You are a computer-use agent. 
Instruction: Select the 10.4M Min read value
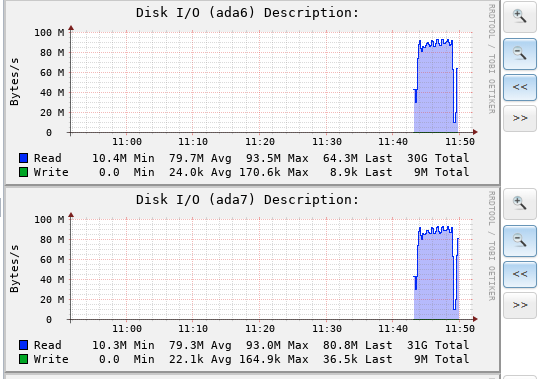pos(123,159)
